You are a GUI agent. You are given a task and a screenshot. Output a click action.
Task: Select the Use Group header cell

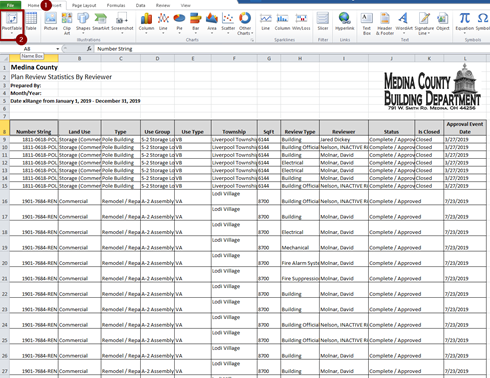pyautogui.click(x=157, y=128)
